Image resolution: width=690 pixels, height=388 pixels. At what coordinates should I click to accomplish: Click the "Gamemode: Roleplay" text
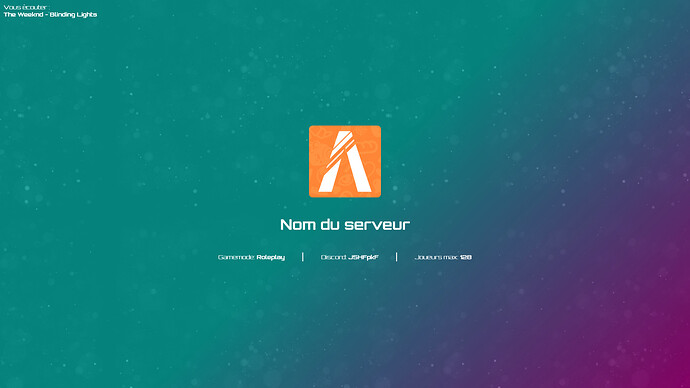pos(251,257)
